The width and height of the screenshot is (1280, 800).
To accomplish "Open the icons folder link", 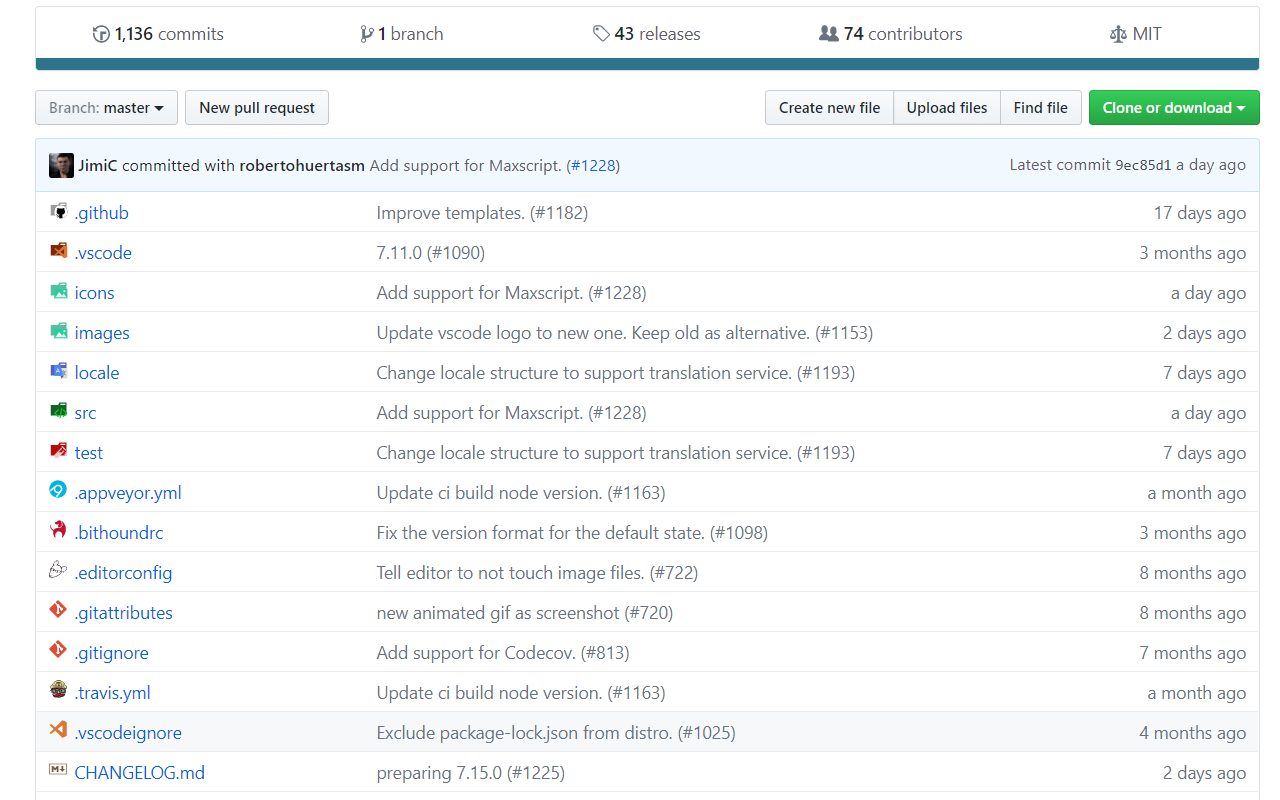I will pos(95,293).
